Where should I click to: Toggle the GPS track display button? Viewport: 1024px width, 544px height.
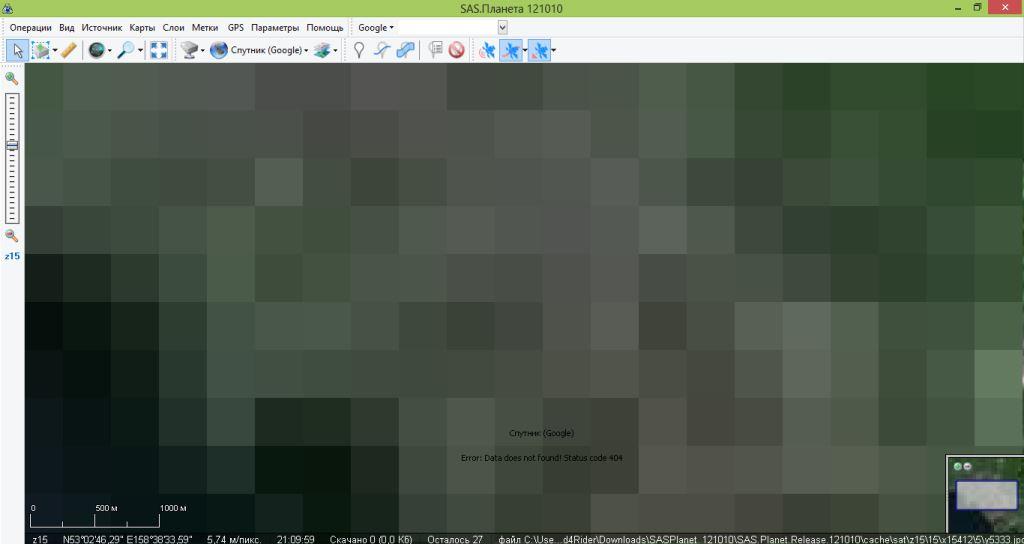click(x=511, y=50)
